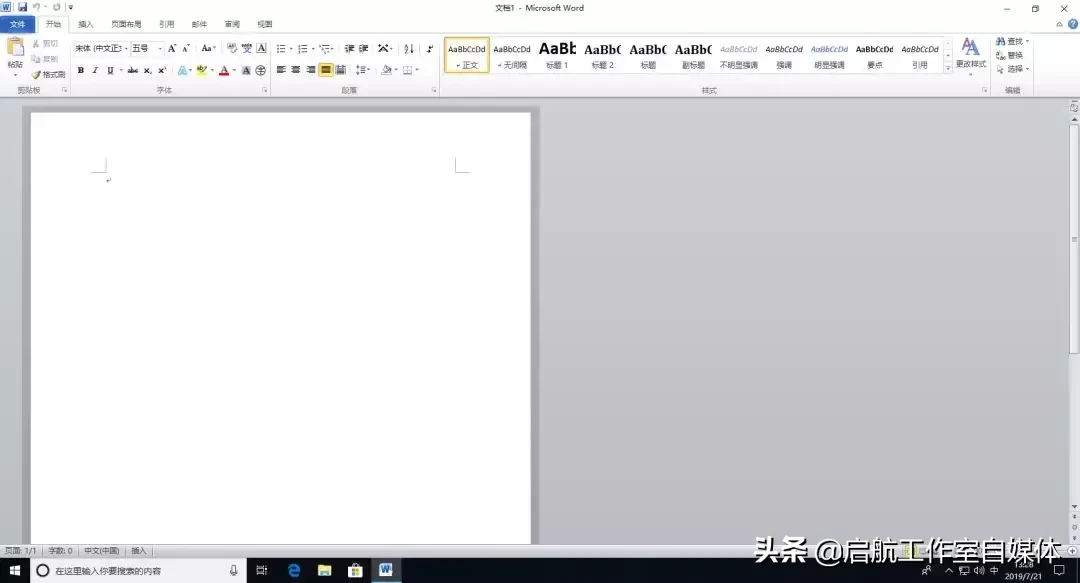This screenshot has width=1080, height=583.
Task: Apply bold formatting with the B icon
Action: coord(78,70)
